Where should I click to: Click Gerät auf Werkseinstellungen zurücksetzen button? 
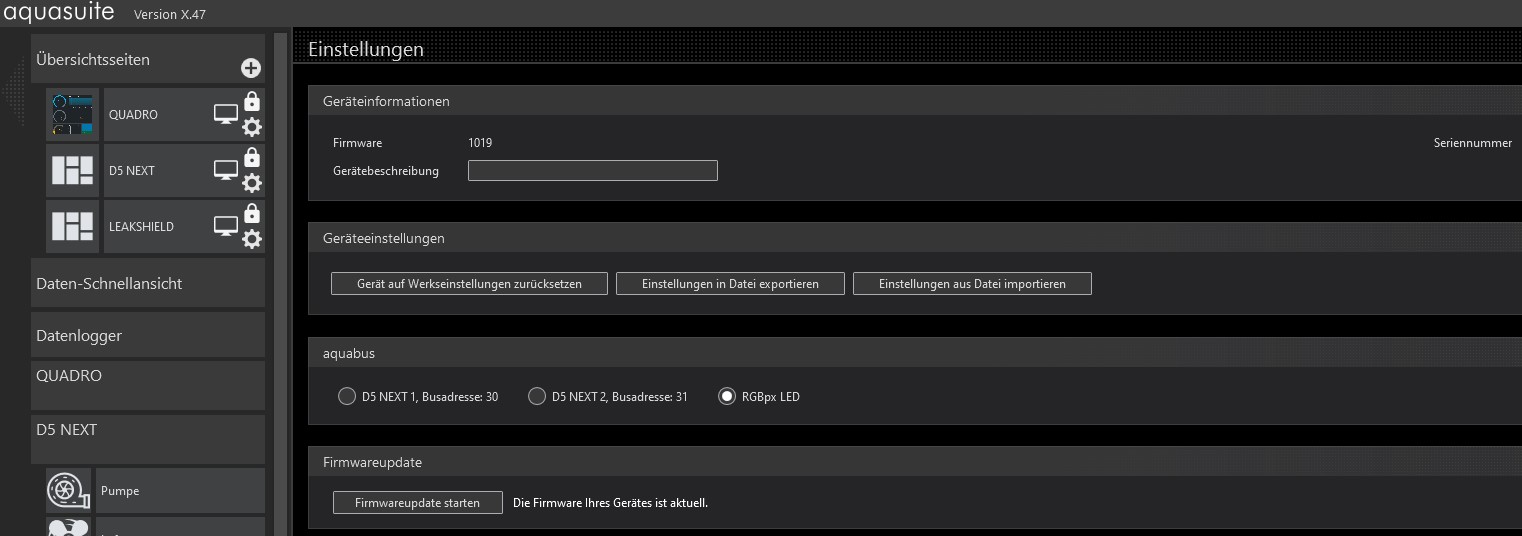click(469, 284)
